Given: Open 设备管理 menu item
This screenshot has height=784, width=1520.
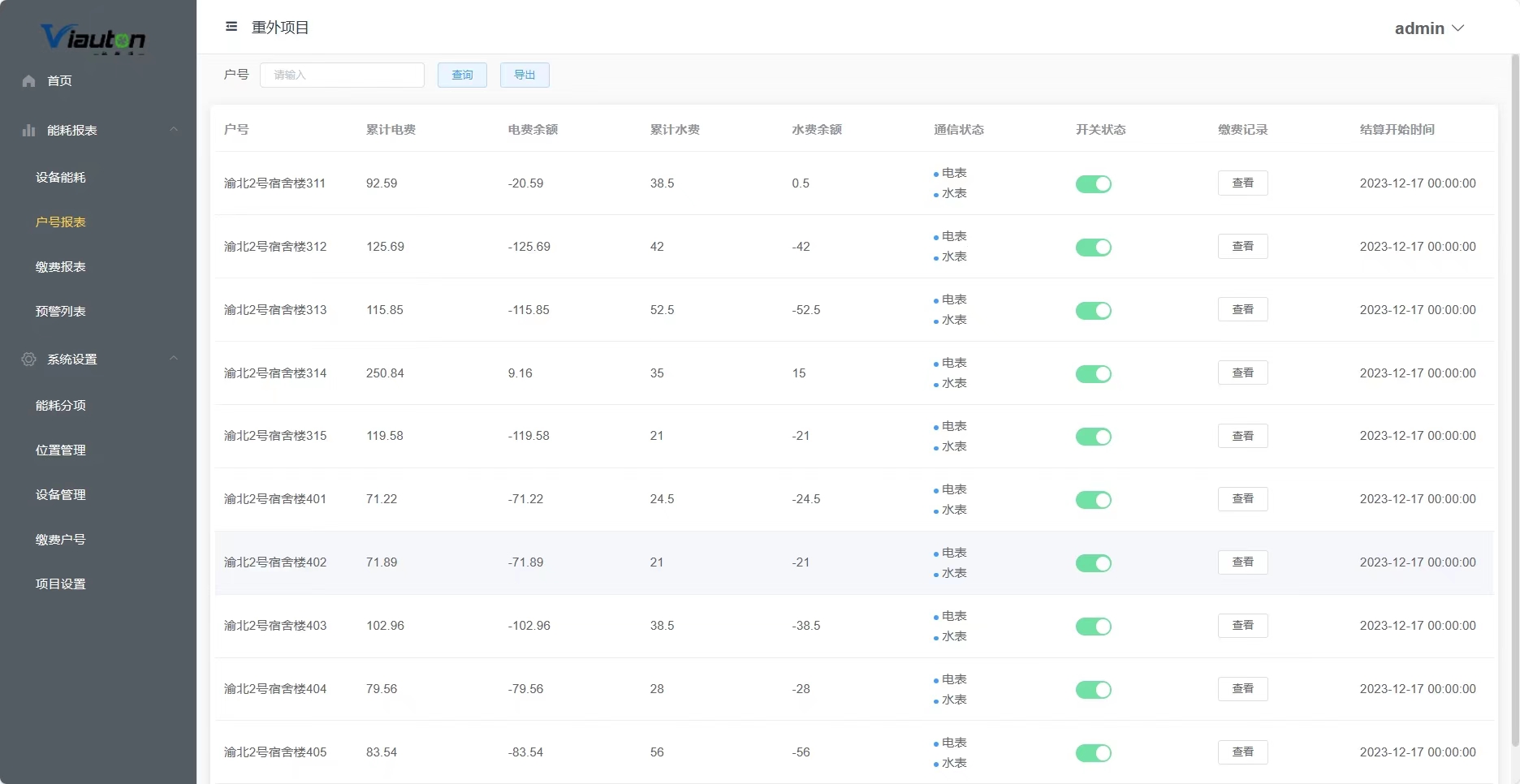Looking at the screenshot, I should tap(61, 494).
